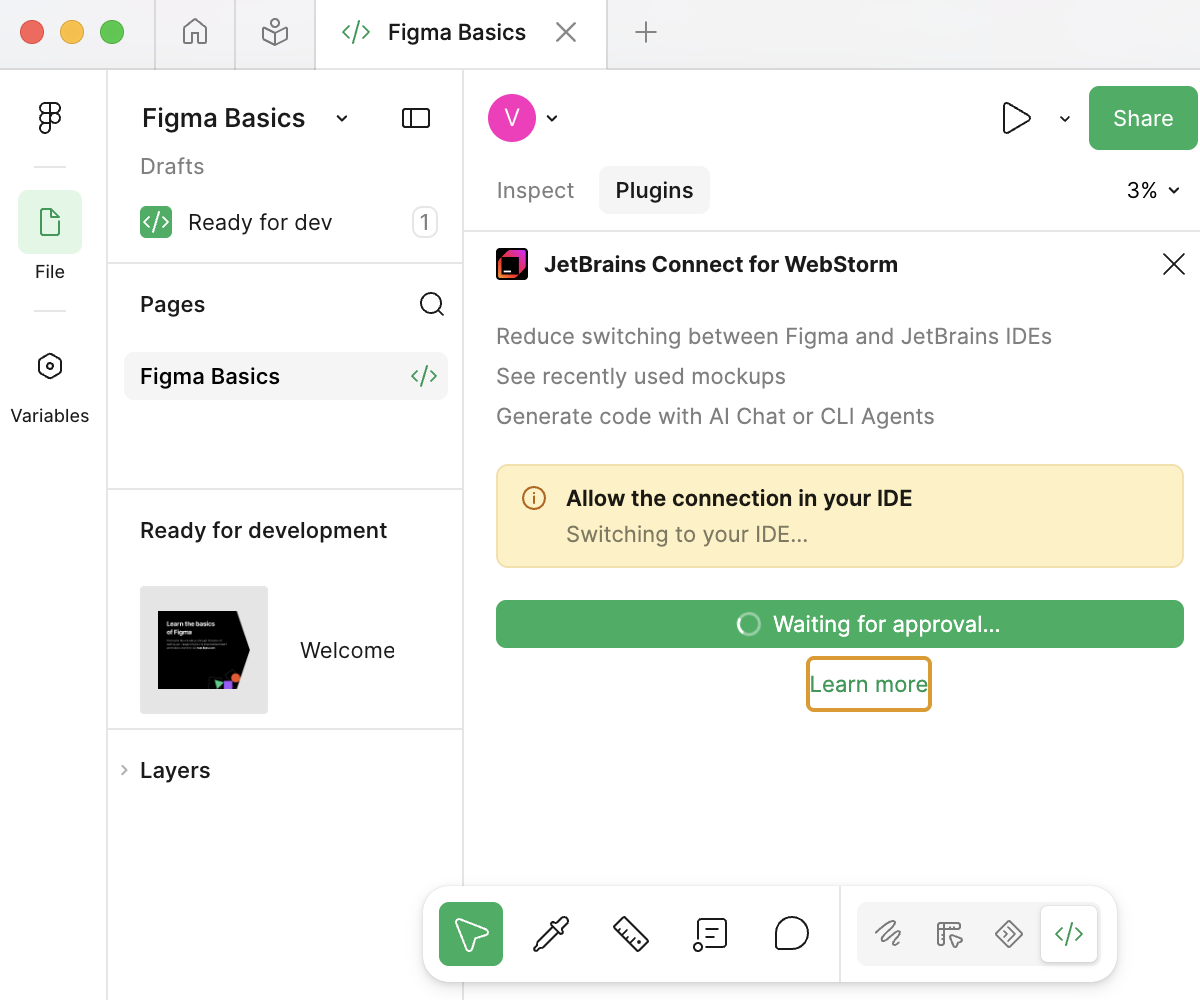Close the Figma Basics tab
The height and width of the screenshot is (1000, 1200).
click(566, 33)
